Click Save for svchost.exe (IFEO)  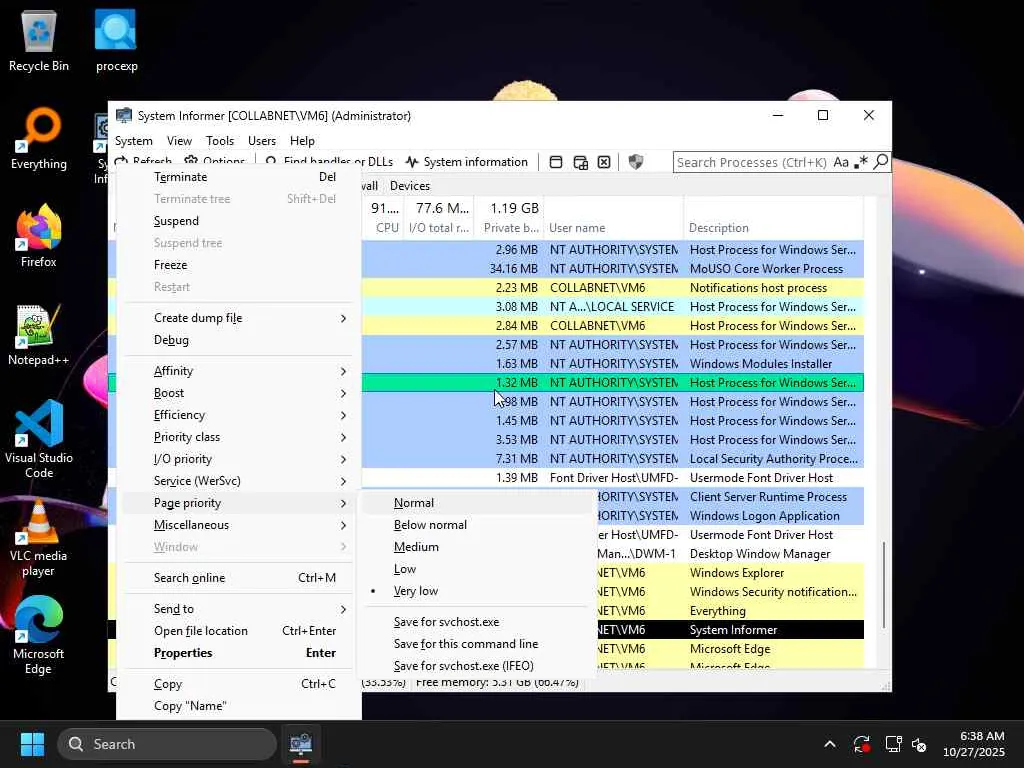click(478, 665)
